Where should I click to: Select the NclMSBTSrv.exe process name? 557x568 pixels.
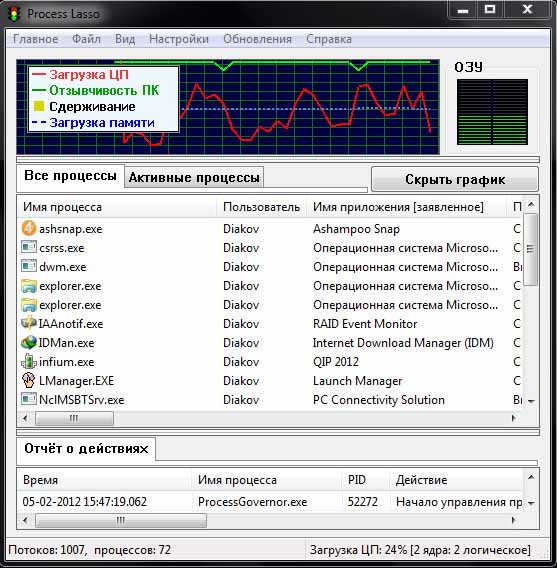81,400
